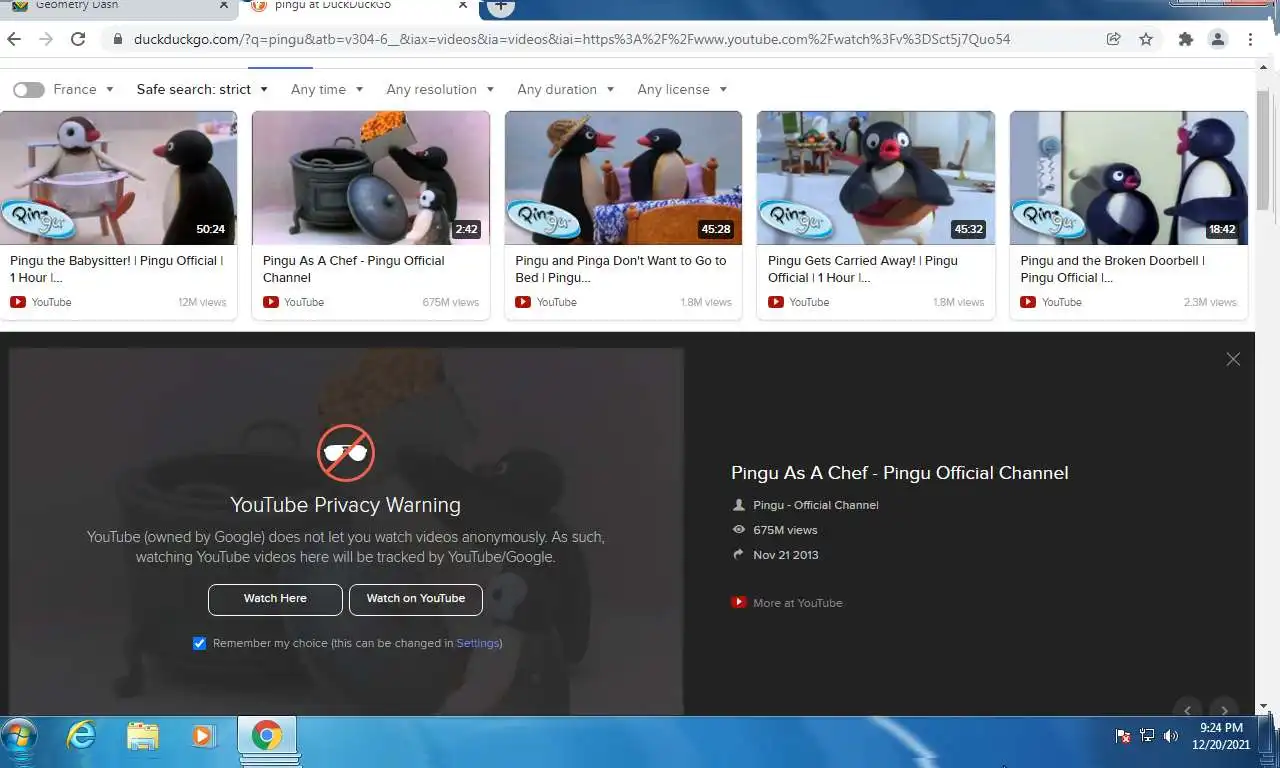Open Pingu As A Chef video title

[353, 269]
